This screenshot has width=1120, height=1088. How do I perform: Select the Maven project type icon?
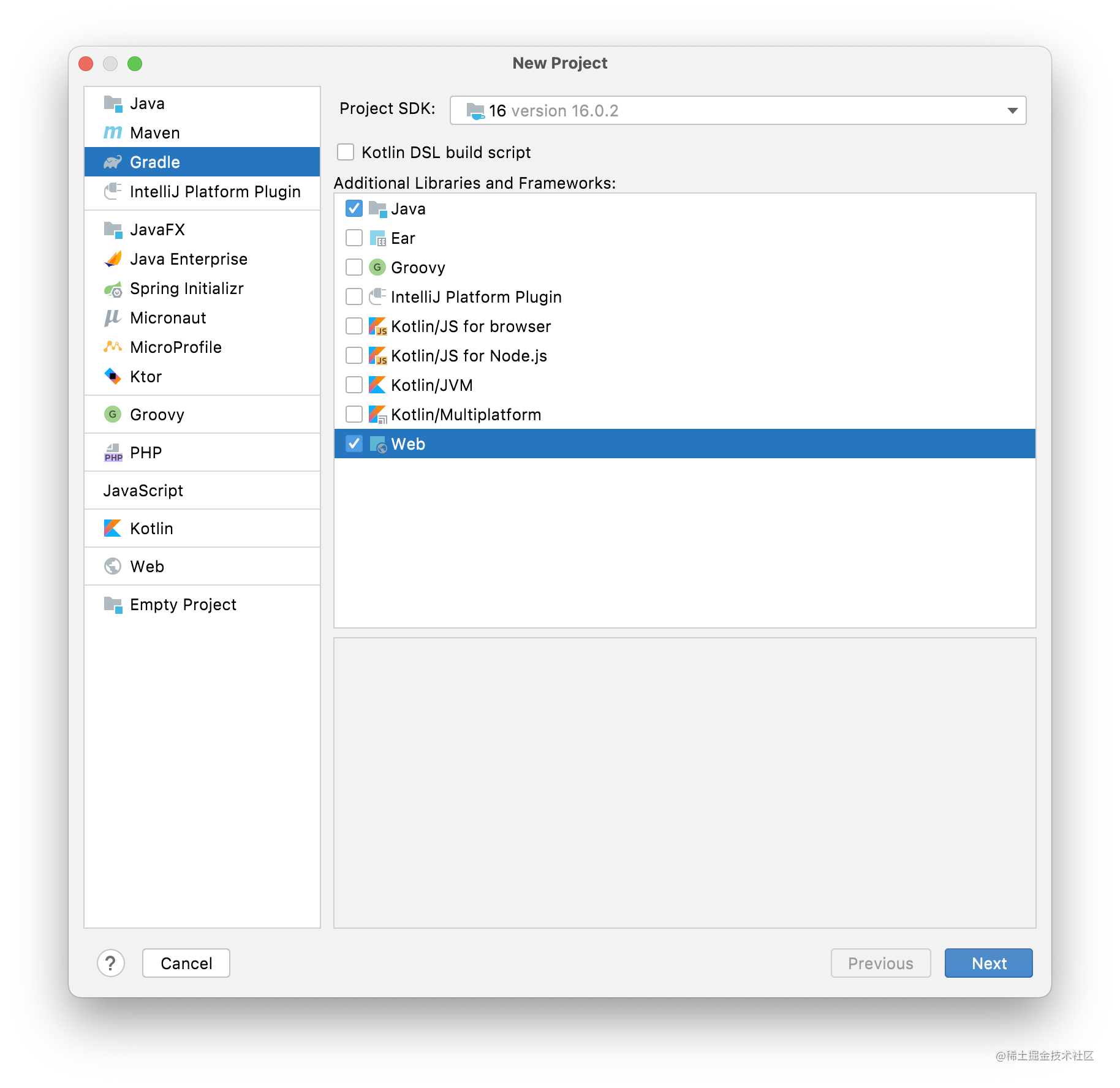[113, 132]
